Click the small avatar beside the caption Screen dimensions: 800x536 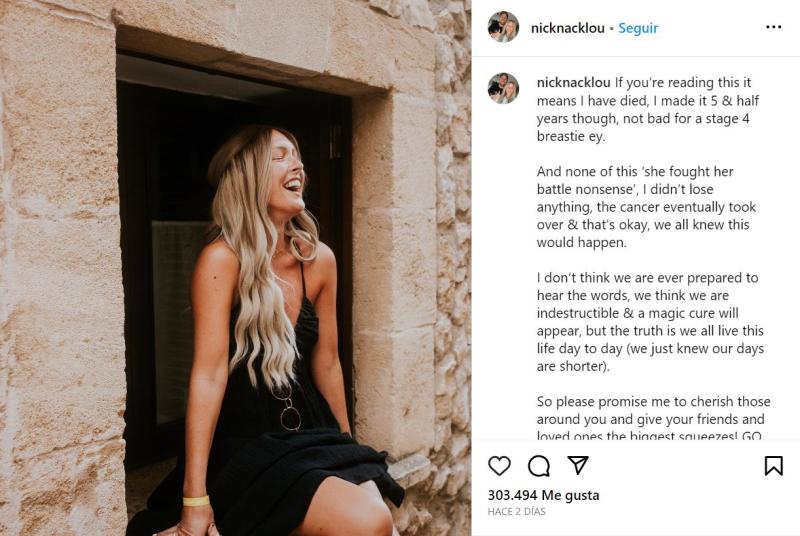[x=503, y=88]
